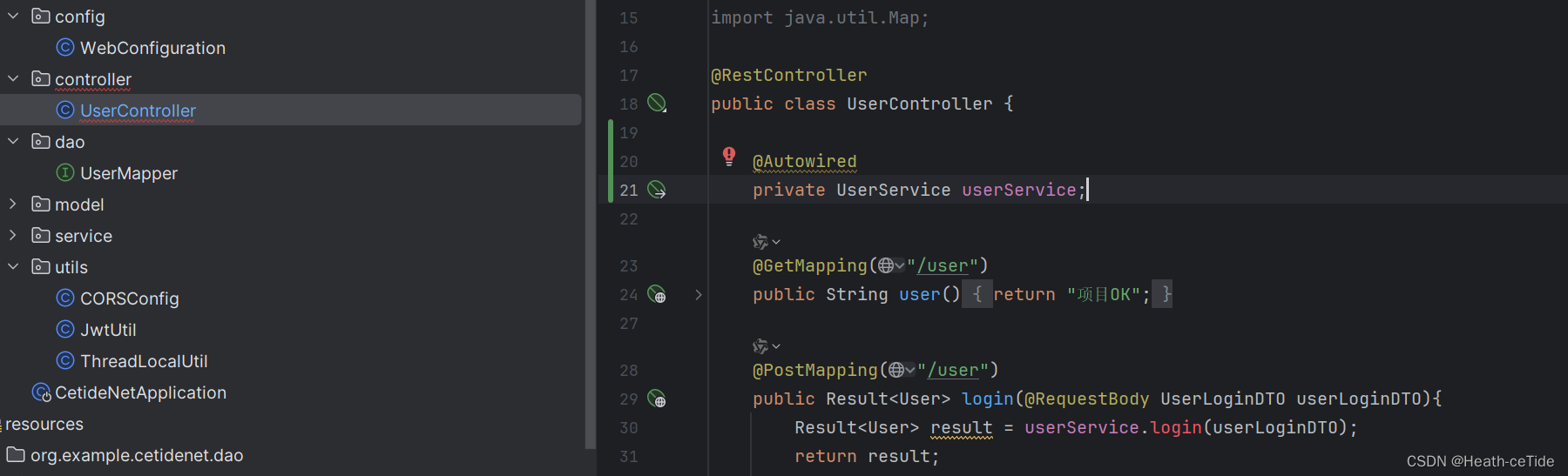Open usages dropdown above GetMapping
Screen dimensions: 1568x476
tap(767, 242)
